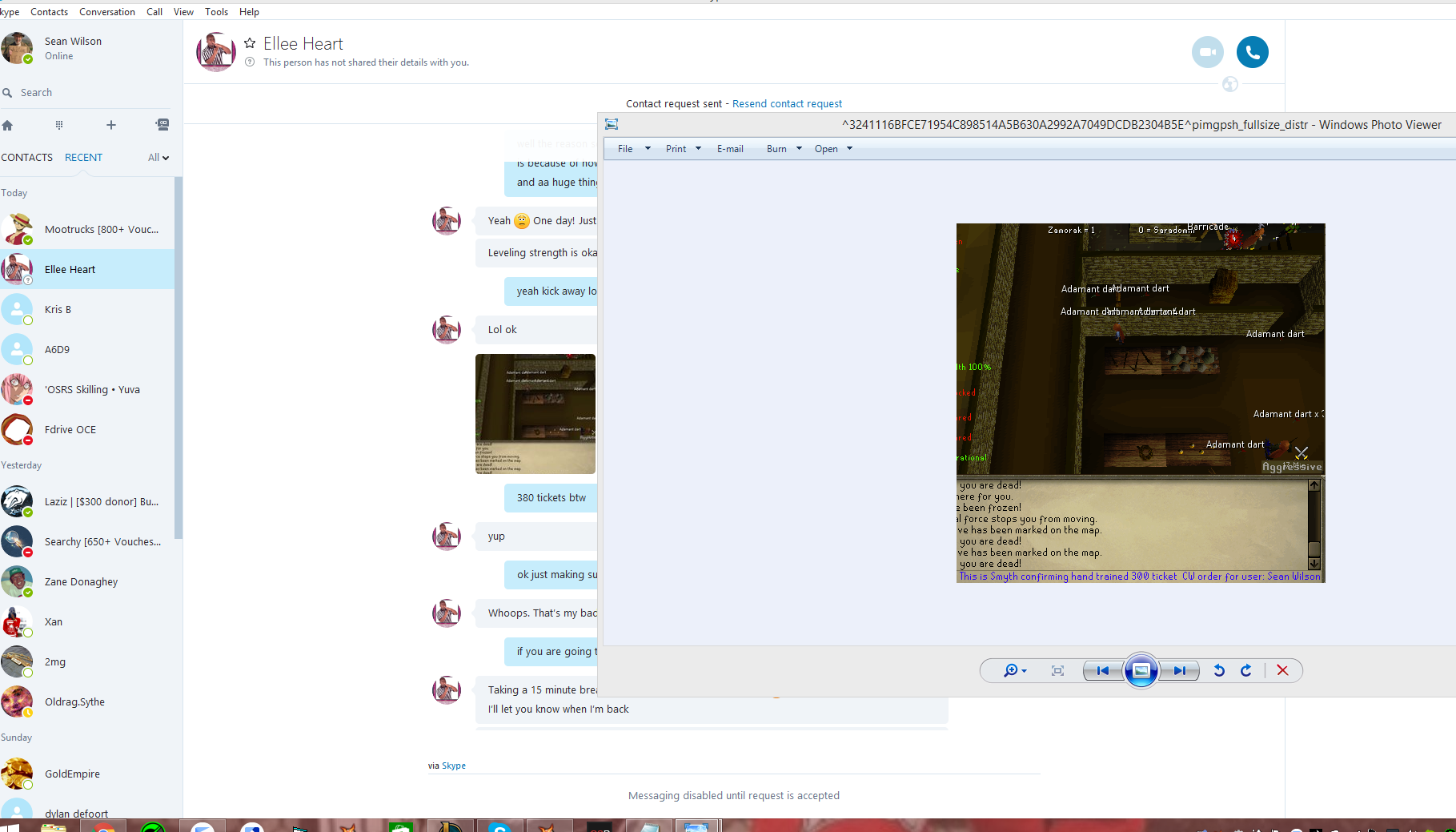This screenshot has height=832, width=1456.
Task: Expand the All filter dropdown in Skype
Action: point(158,158)
